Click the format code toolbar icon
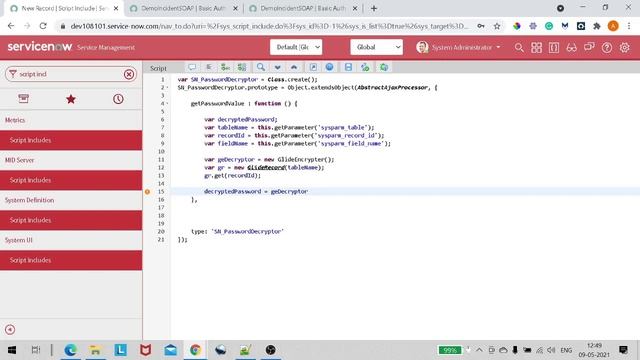Screen dimensions: 640x360 (x=209, y=67)
